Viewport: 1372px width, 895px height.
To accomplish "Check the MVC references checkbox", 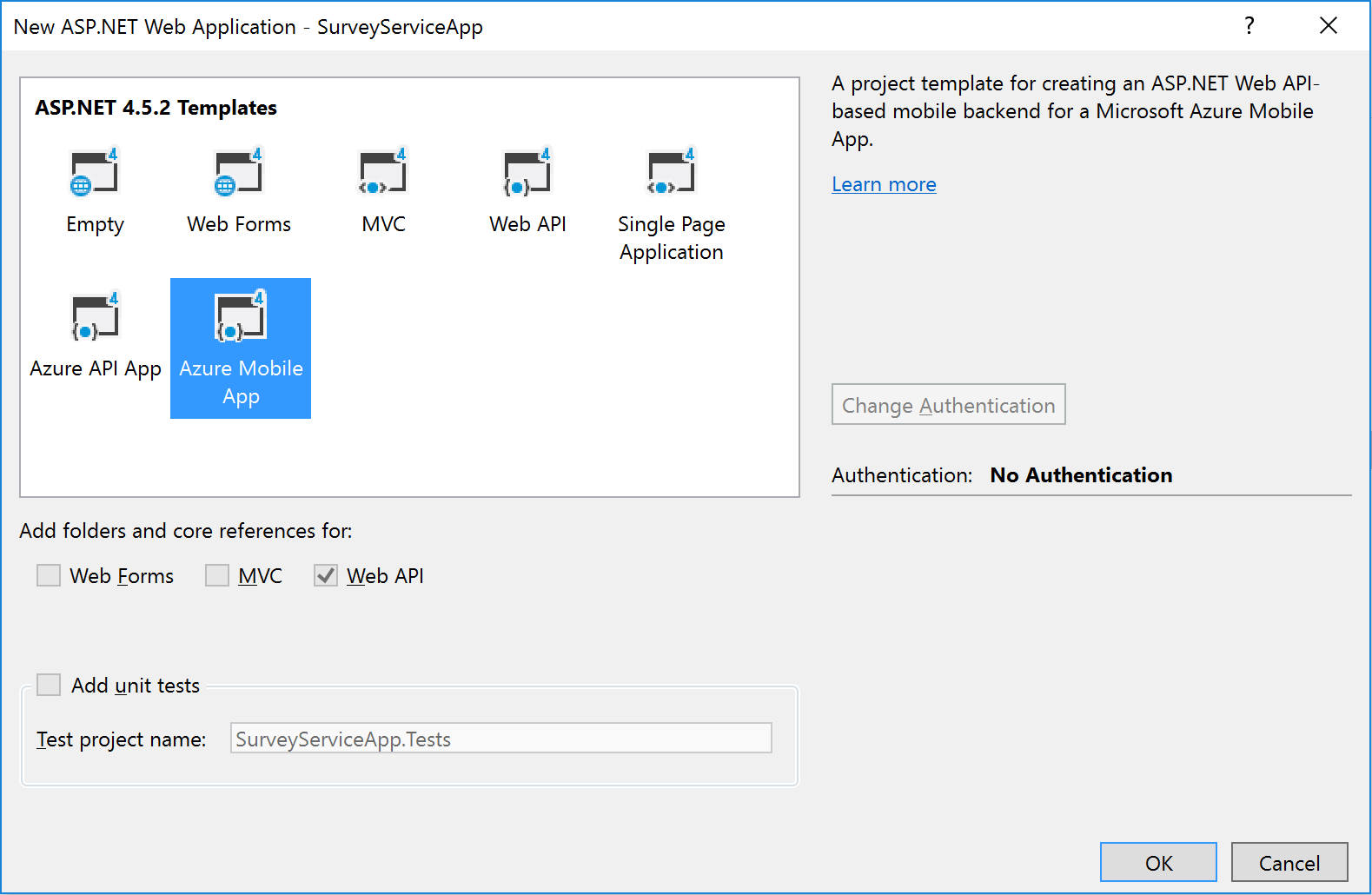I will 217,575.
